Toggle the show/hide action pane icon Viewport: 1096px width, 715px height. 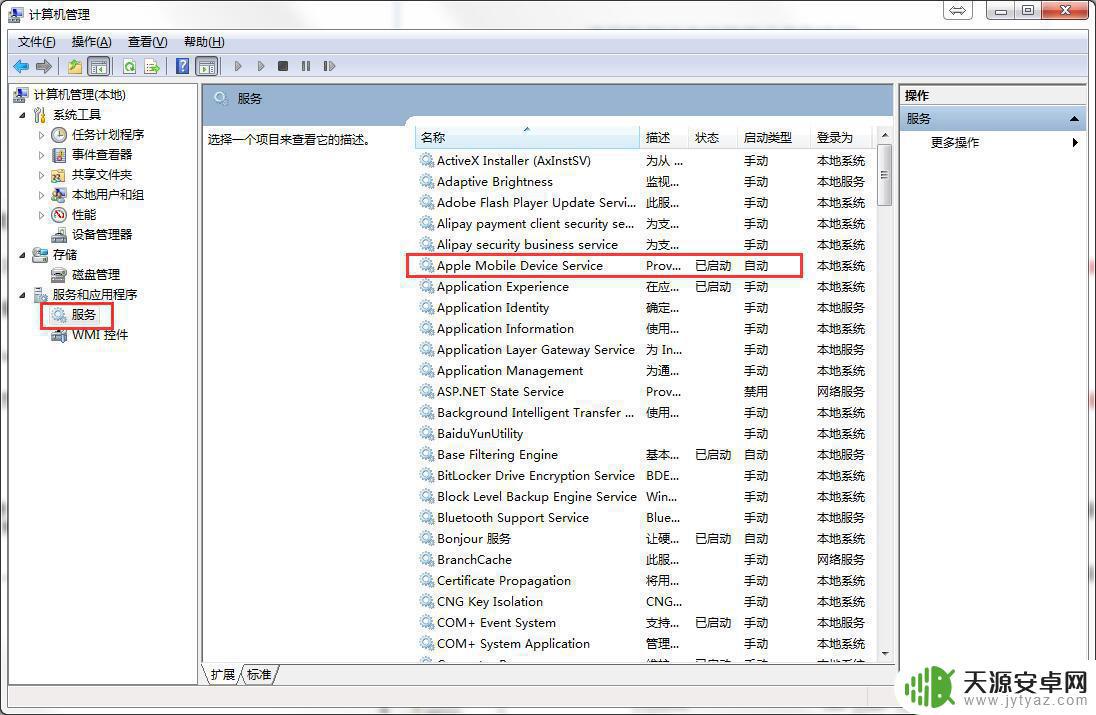207,66
